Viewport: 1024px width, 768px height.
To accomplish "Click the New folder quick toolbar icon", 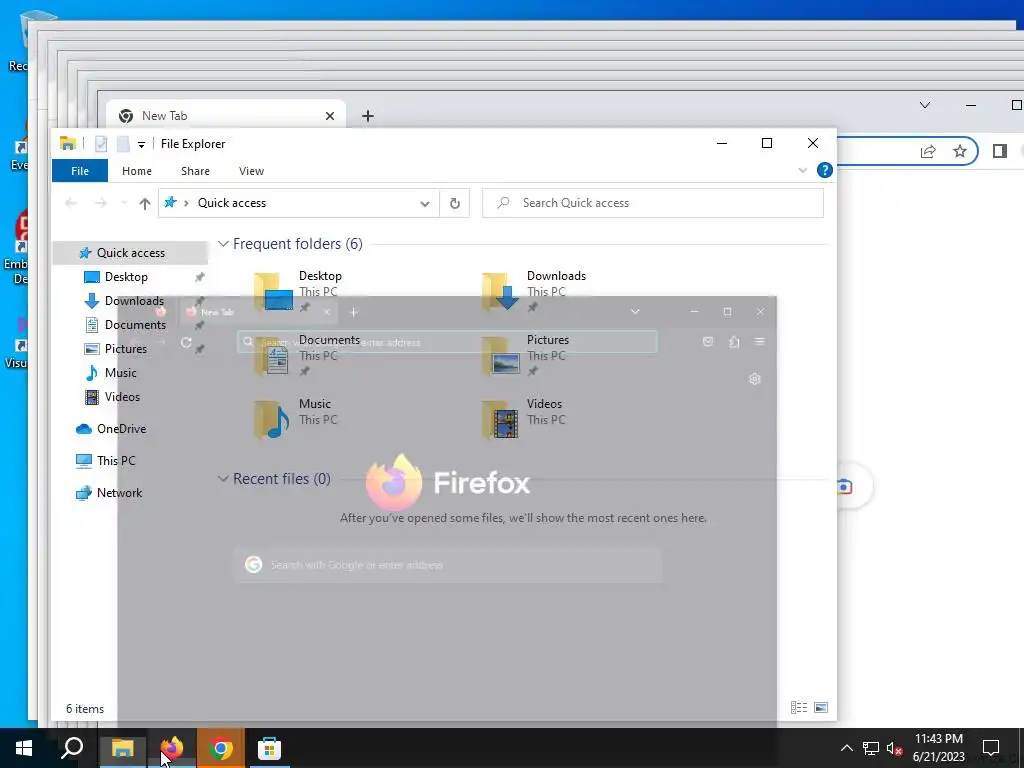I will tap(123, 144).
